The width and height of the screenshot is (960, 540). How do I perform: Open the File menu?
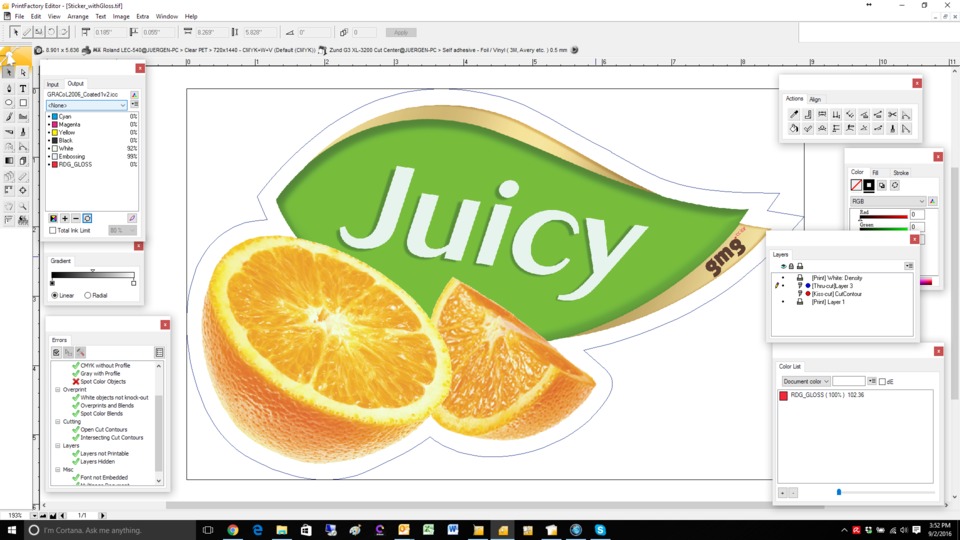20,17
